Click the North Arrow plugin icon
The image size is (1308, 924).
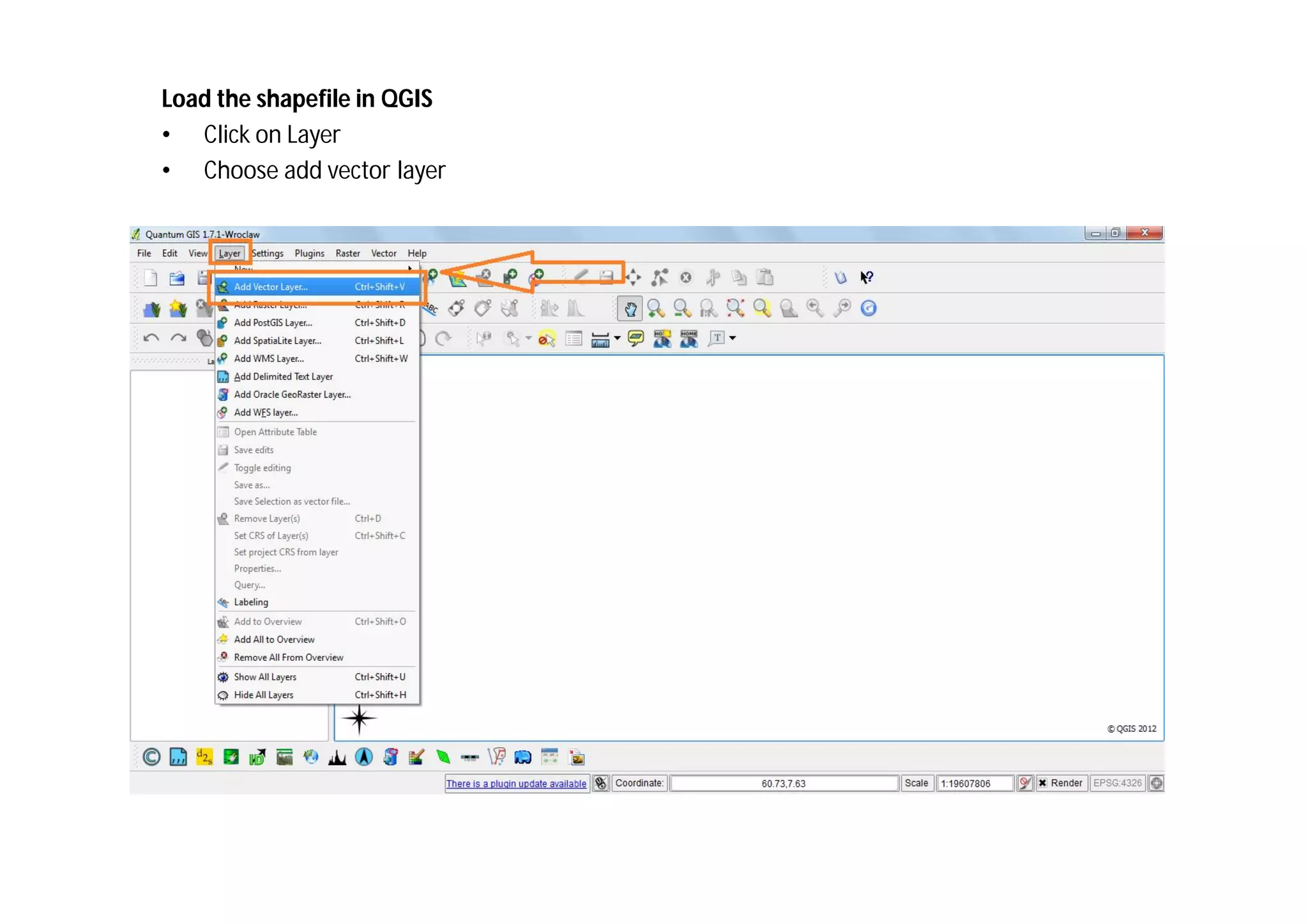[363, 757]
